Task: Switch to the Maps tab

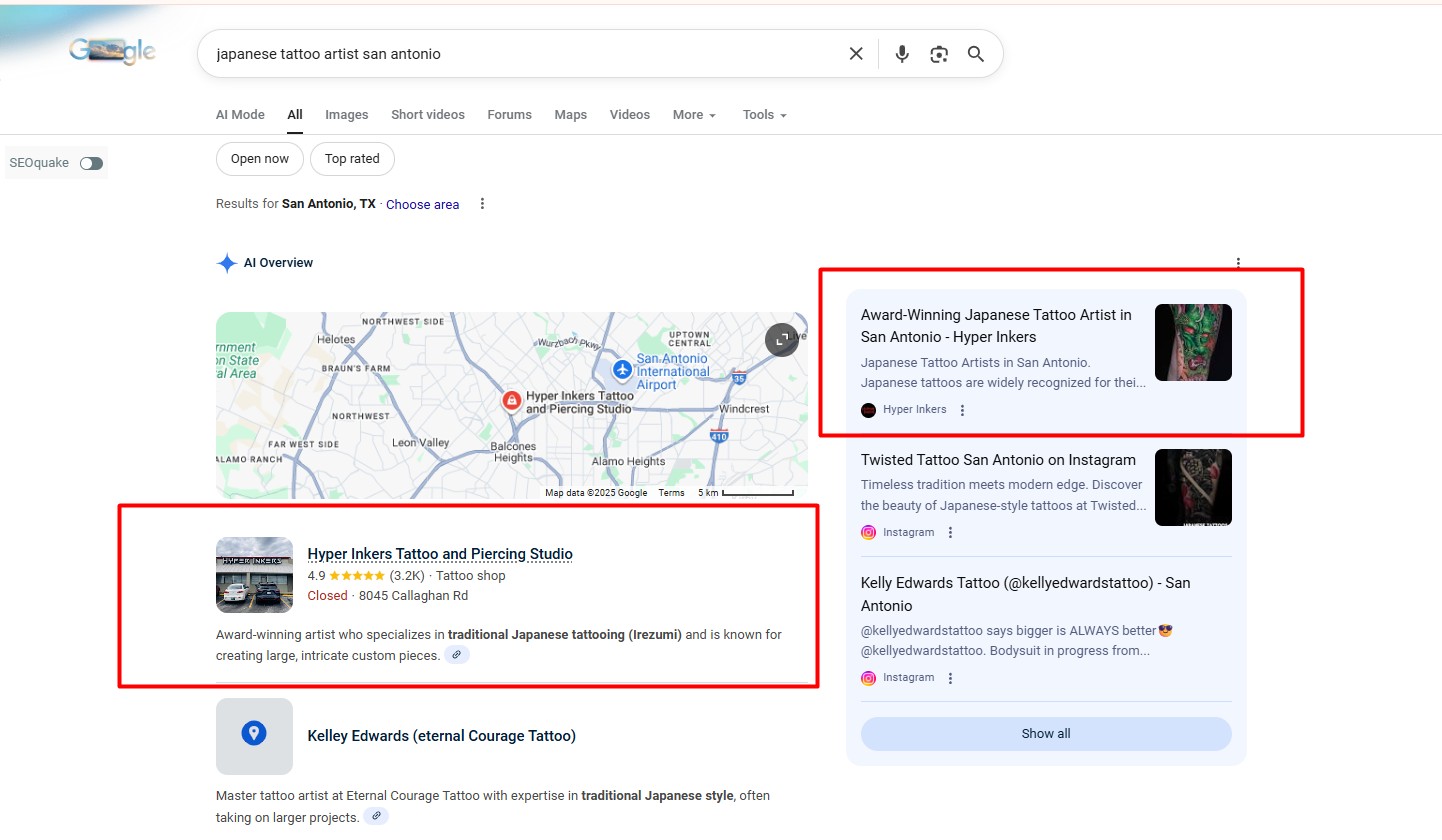Action: (x=570, y=115)
